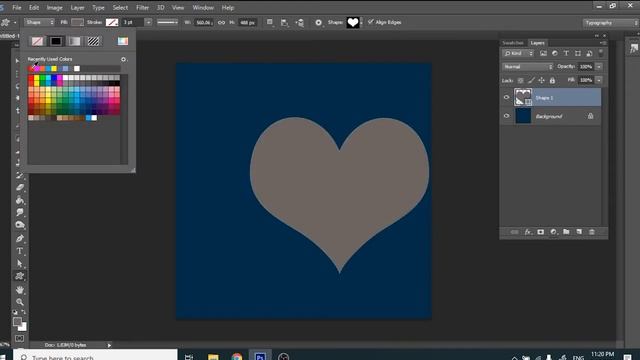Click Add layer mask icon
640x360 pixels.
pos(541,232)
